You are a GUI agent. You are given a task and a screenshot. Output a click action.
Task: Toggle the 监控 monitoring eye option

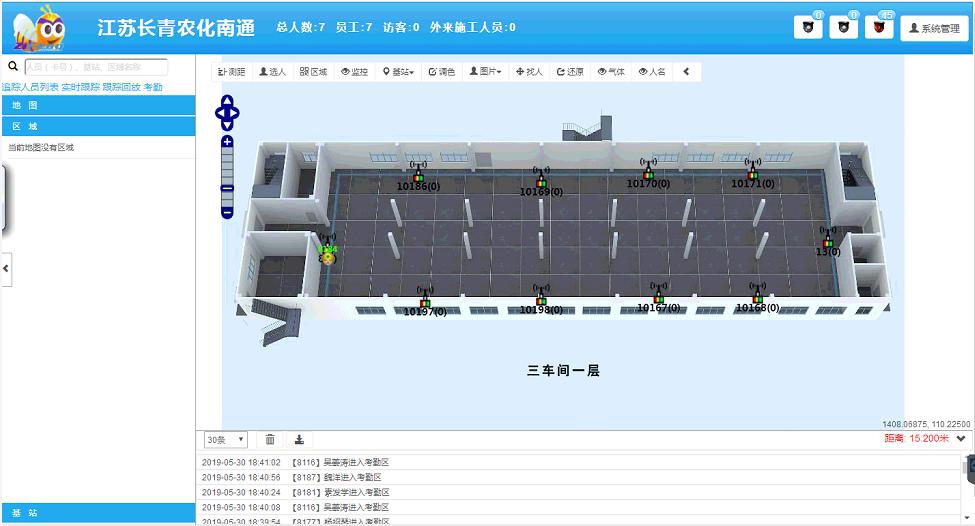[354, 72]
